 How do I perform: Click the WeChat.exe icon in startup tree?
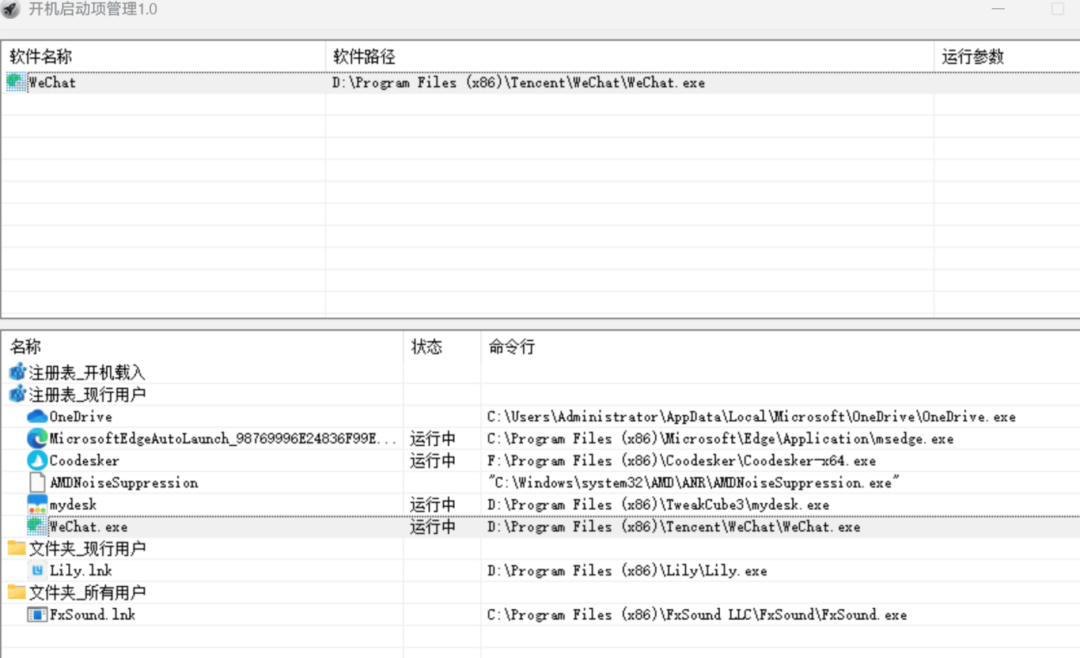[x=37, y=526]
